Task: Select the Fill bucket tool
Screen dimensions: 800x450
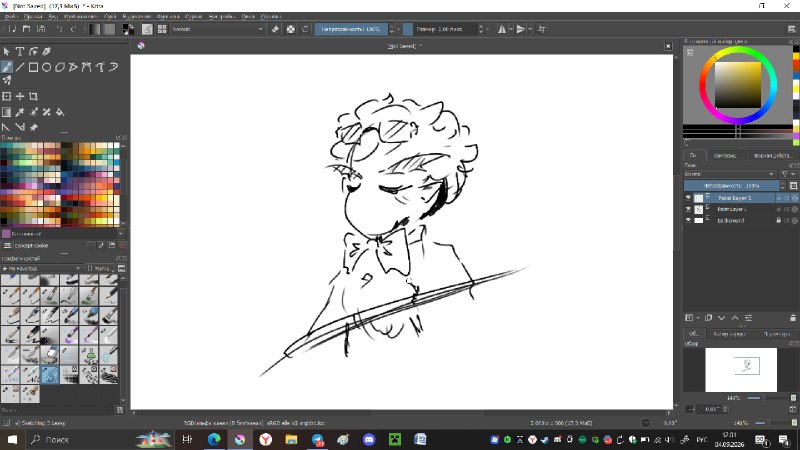Action: [60, 112]
